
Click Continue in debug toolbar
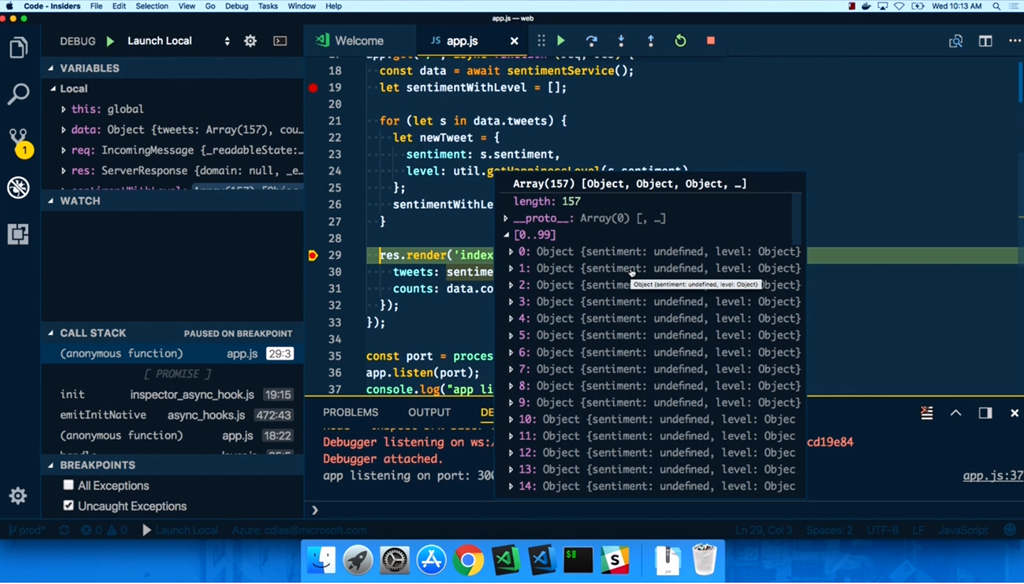click(561, 41)
